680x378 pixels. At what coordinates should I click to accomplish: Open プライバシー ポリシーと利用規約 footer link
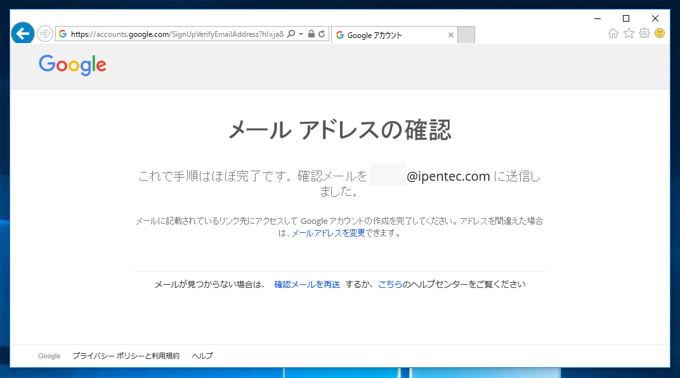tap(126, 356)
